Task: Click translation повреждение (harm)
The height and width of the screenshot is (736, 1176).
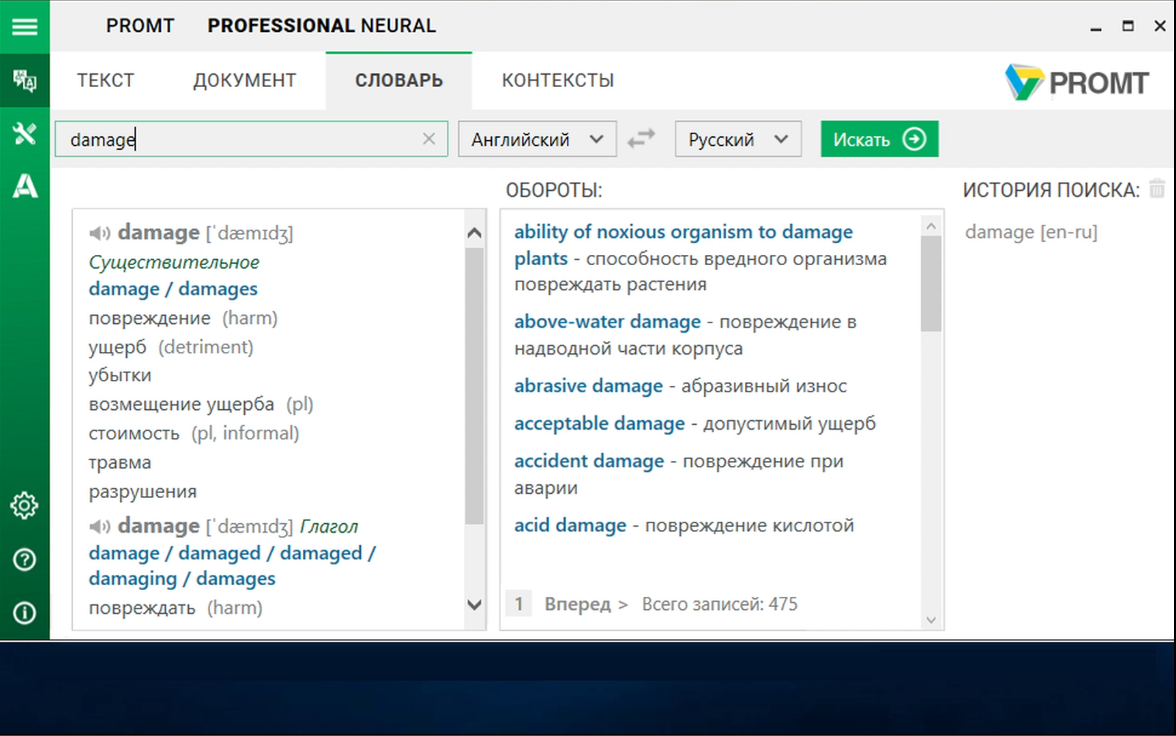Action: click(x=183, y=318)
